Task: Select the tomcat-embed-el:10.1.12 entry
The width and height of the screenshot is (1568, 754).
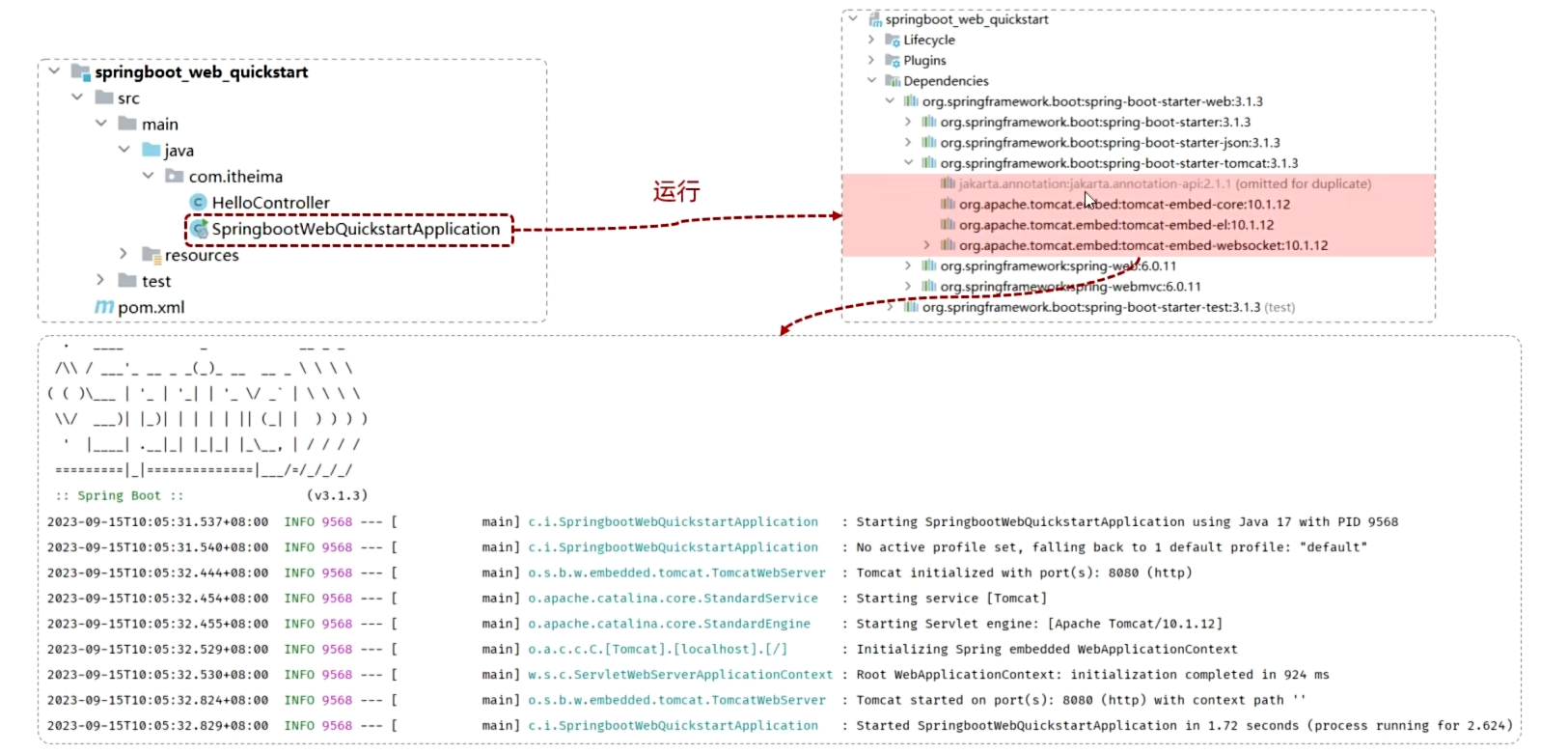Action: 1116,224
